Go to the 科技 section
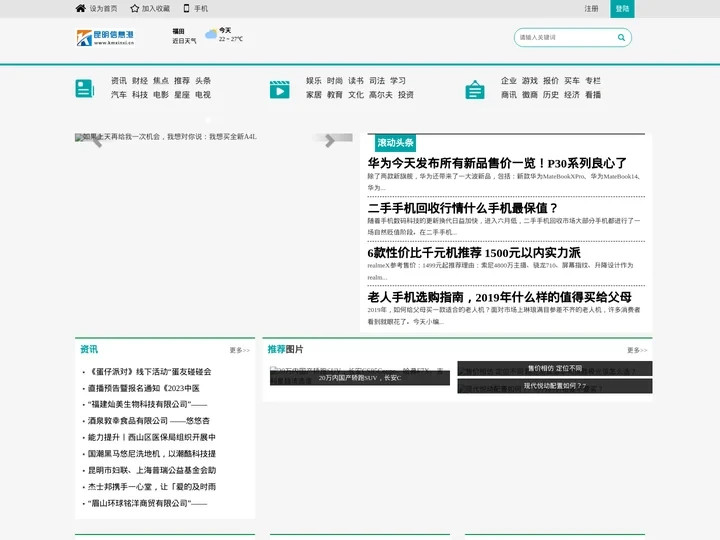 point(140,95)
